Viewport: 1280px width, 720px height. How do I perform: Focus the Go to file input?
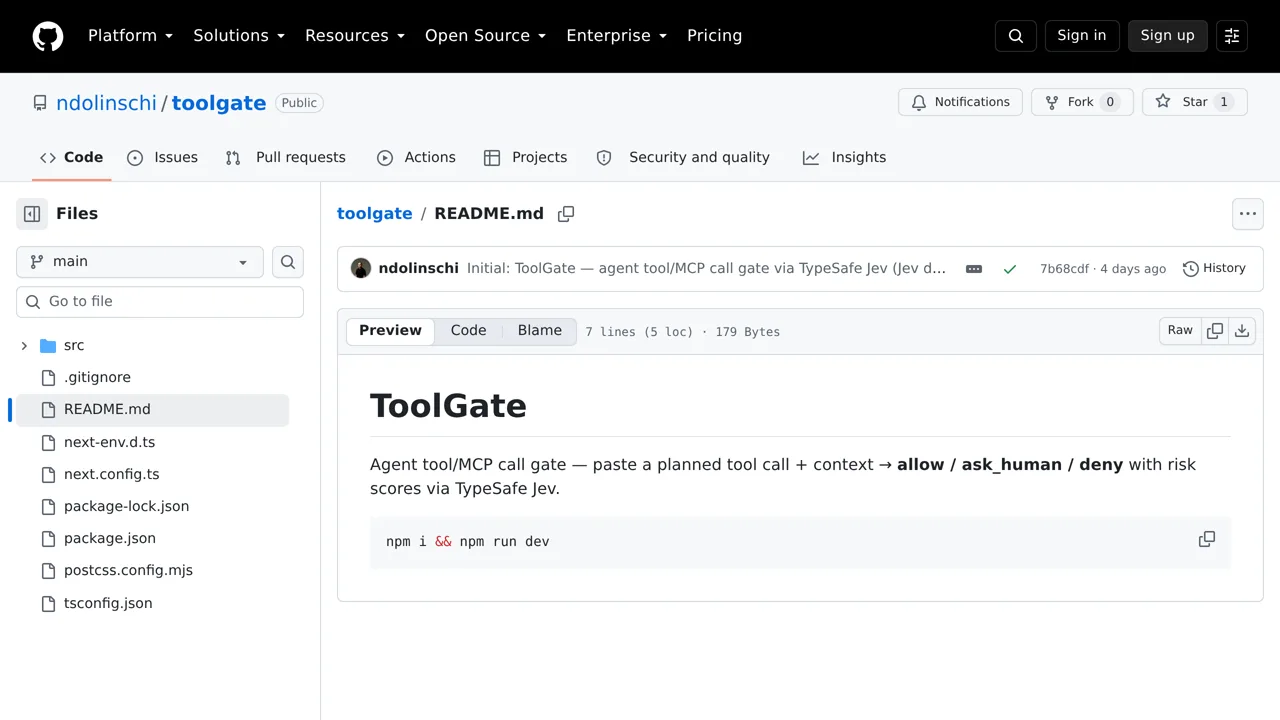(x=160, y=302)
